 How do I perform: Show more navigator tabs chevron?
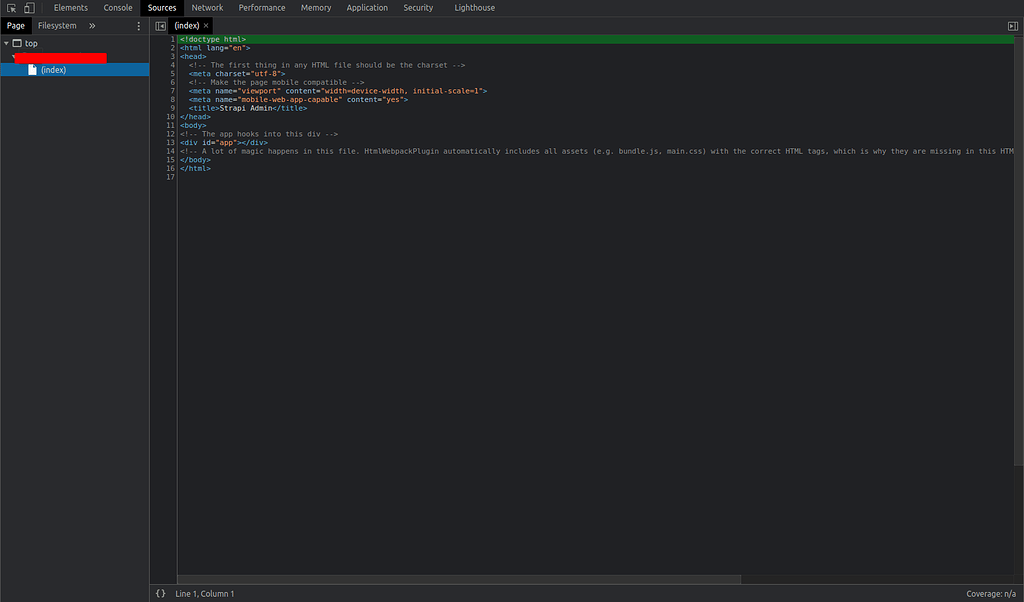[92, 25]
